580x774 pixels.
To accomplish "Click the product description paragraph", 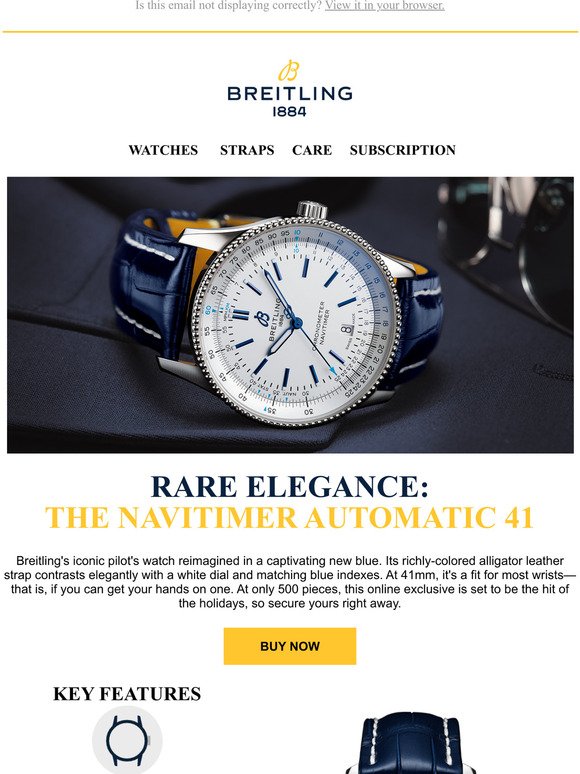I will (290, 582).
